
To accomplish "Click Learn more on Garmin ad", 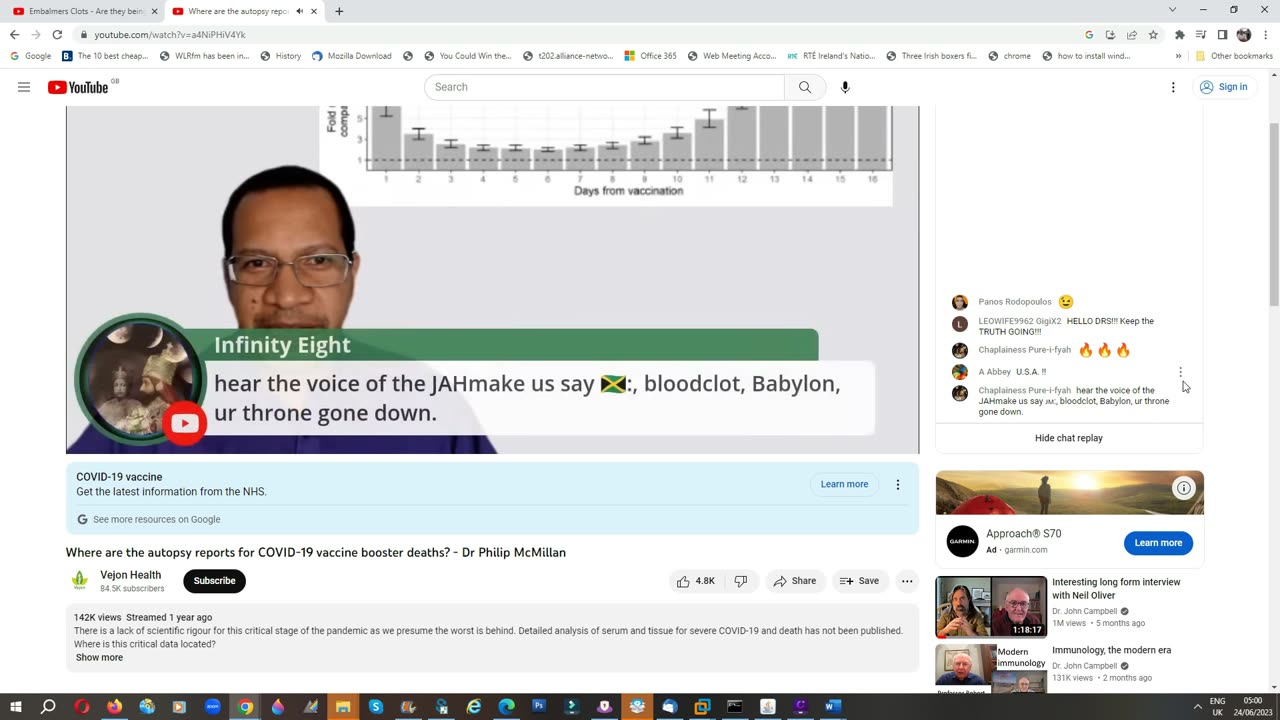I will click(x=1158, y=543).
